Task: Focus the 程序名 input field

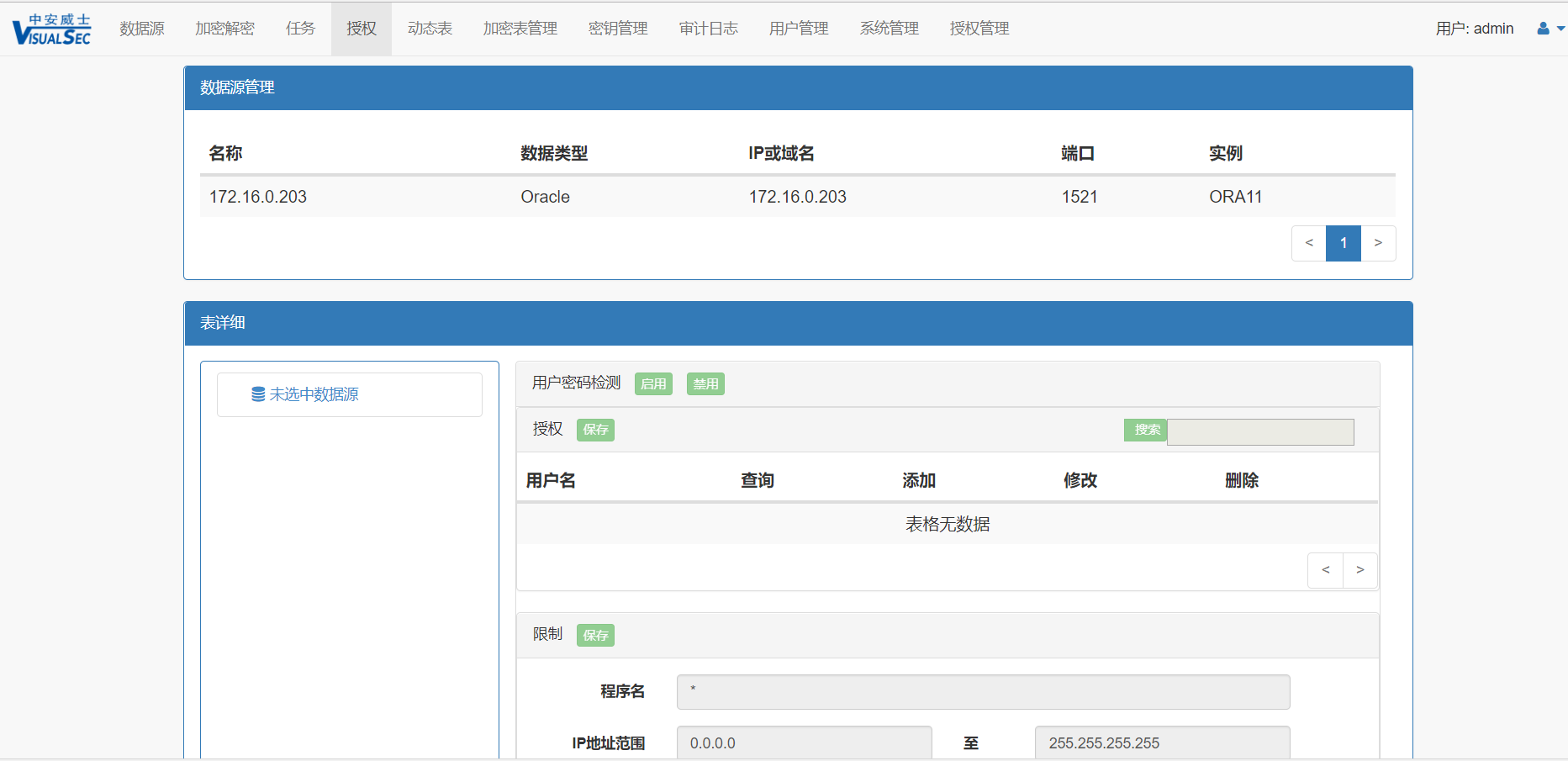Action: 983,692
